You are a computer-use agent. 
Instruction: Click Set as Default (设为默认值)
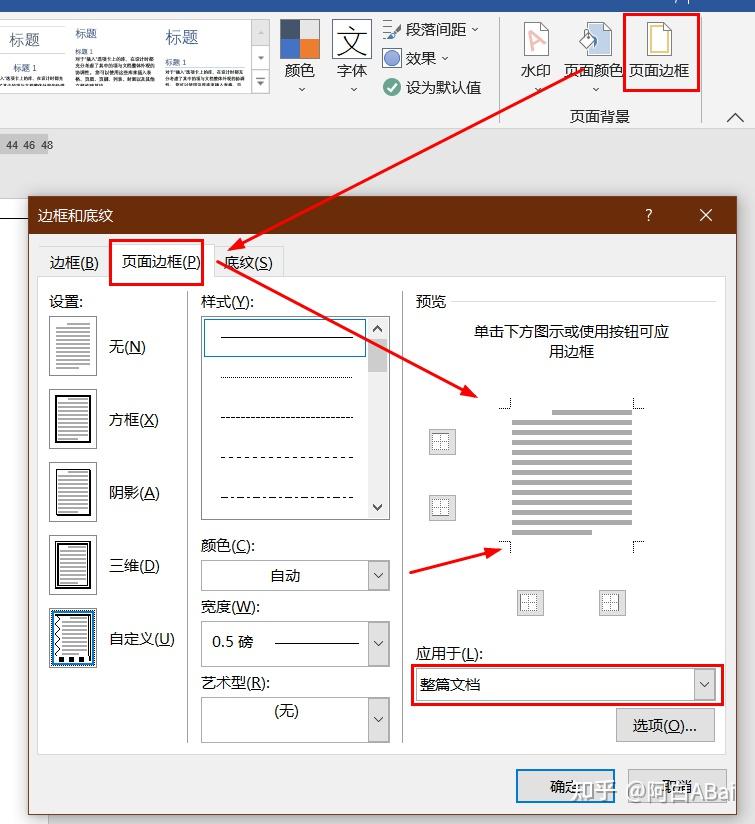point(432,87)
